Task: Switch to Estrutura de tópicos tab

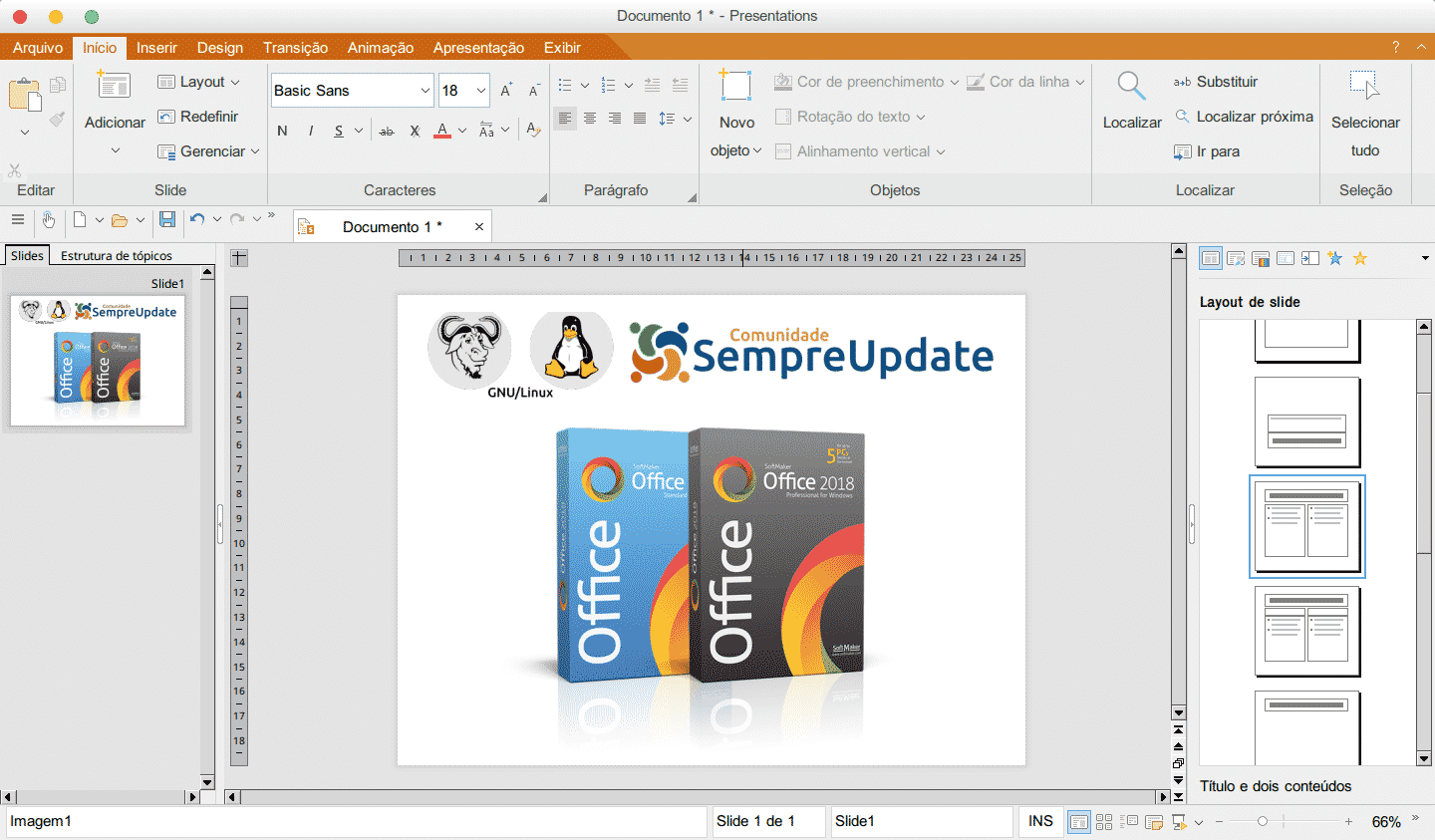Action: click(117, 256)
